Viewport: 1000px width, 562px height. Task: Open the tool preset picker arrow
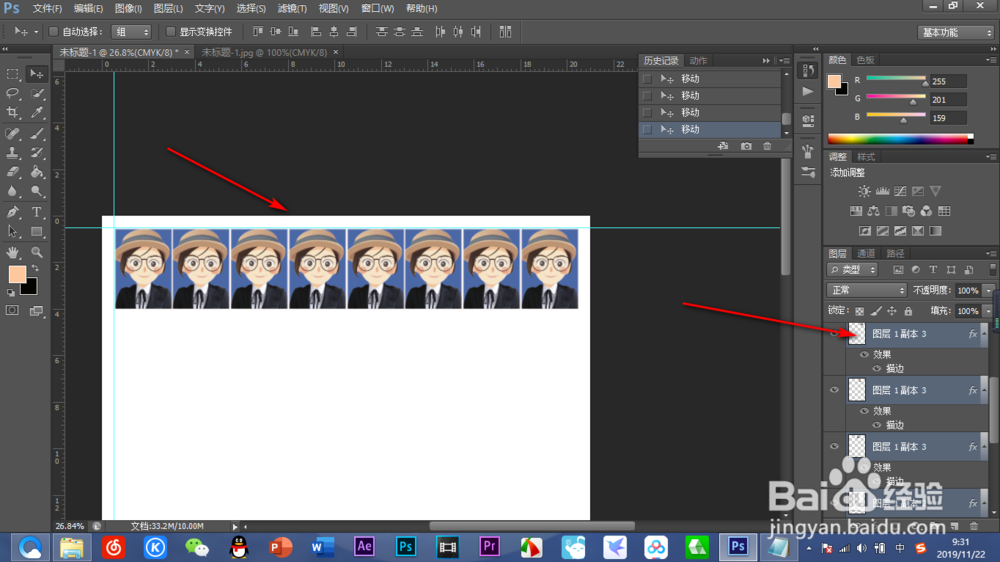coord(36,31)
